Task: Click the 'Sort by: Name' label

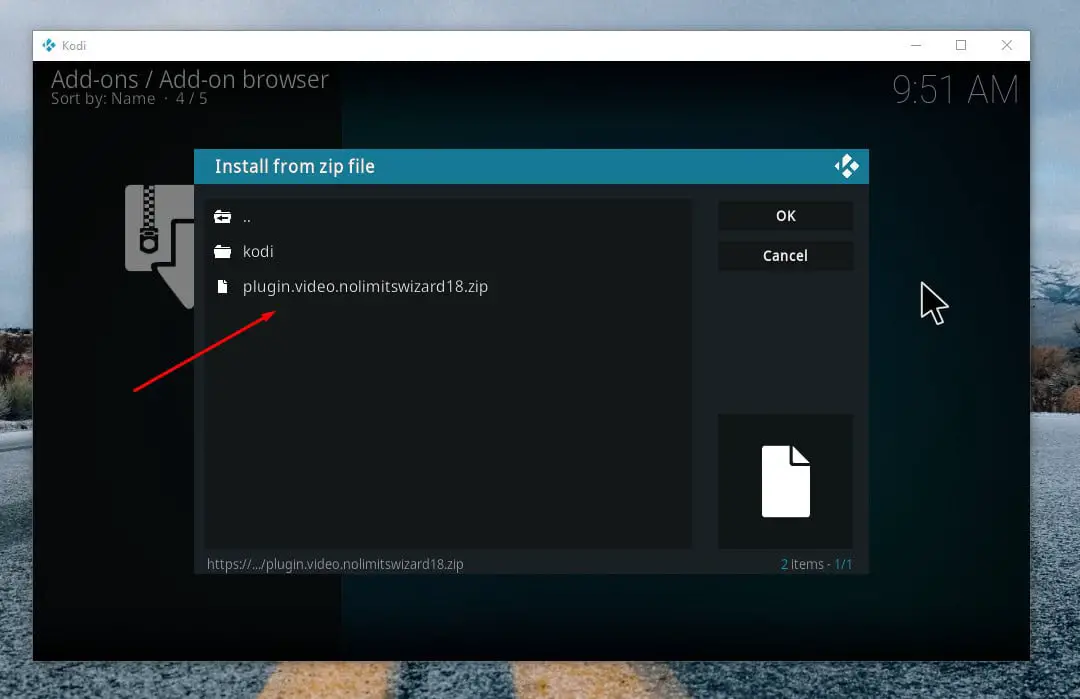Action: pos(103,99)
